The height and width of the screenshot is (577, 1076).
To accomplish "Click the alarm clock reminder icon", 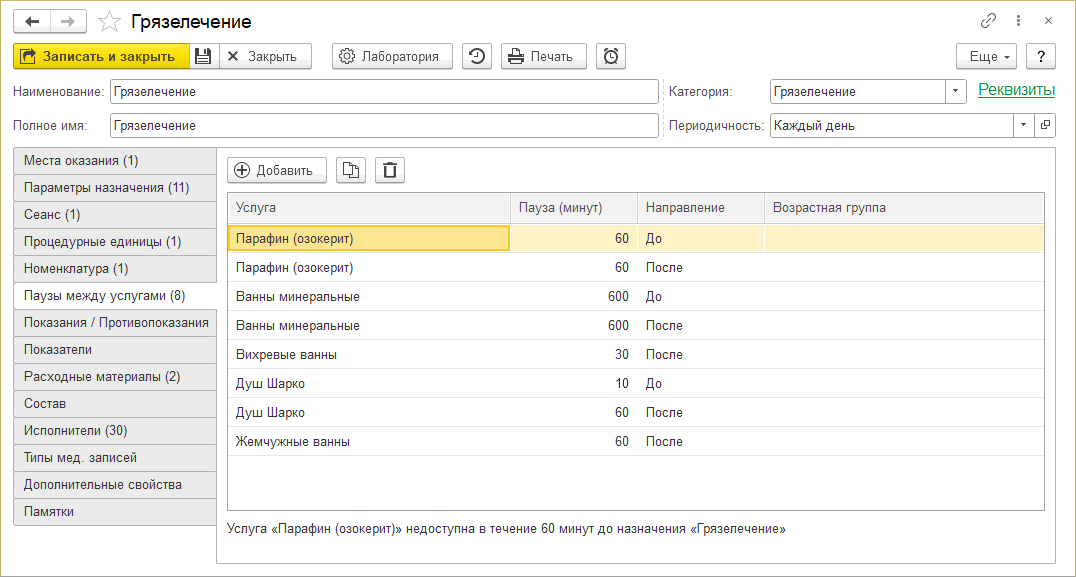I will [610, 56].
